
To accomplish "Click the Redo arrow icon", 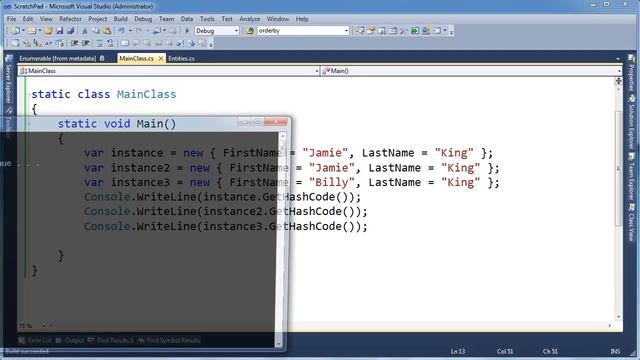I will coord(139,31).
